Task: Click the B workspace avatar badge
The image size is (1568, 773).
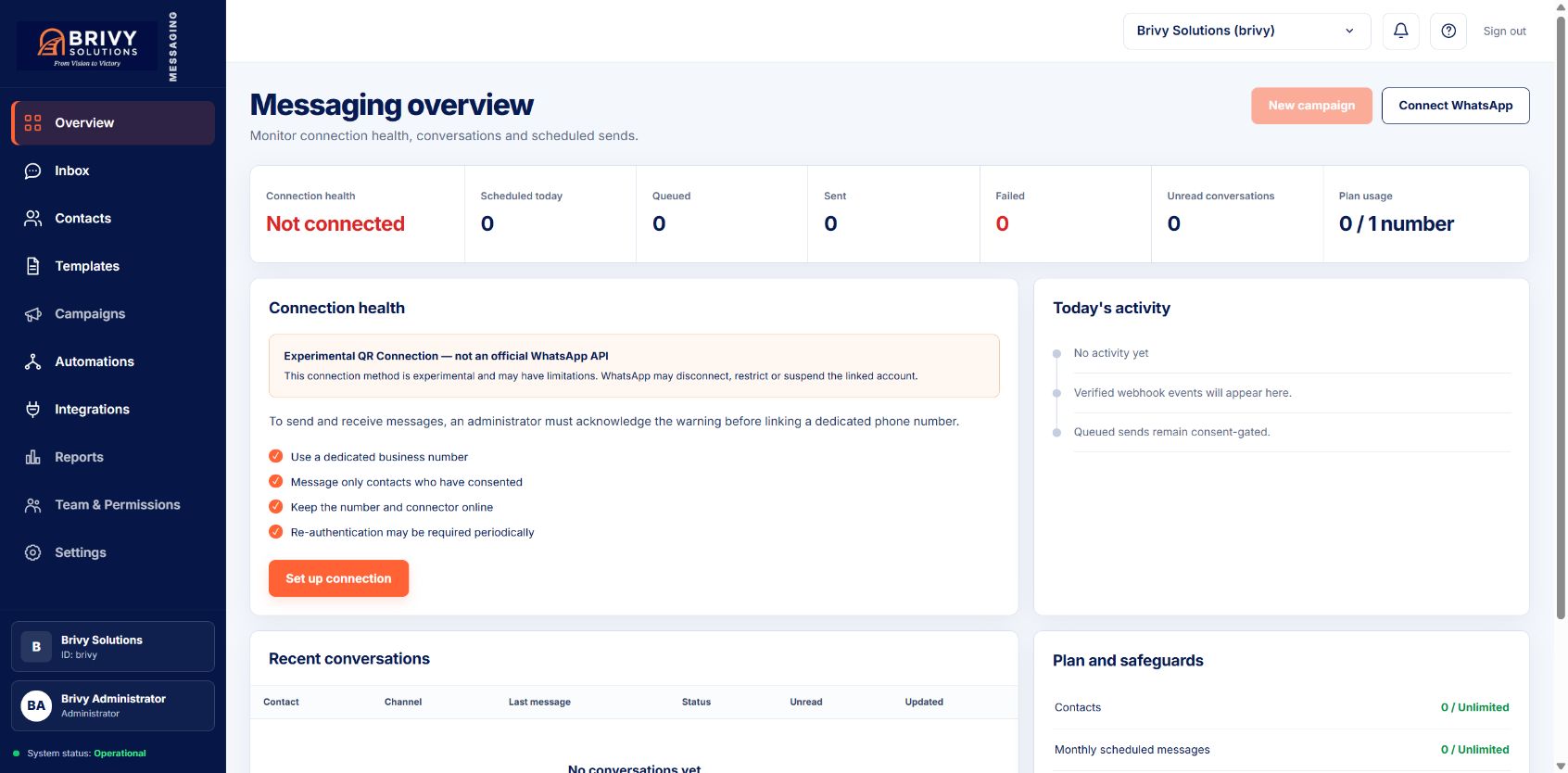Action: pyautogui.click(x=36, y=647)
